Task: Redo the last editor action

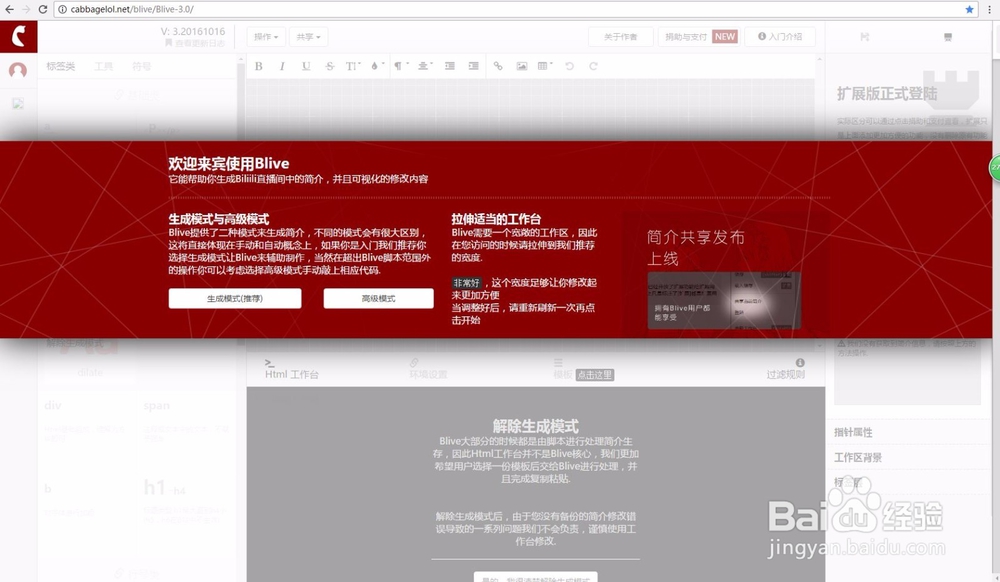Action: 593,66
